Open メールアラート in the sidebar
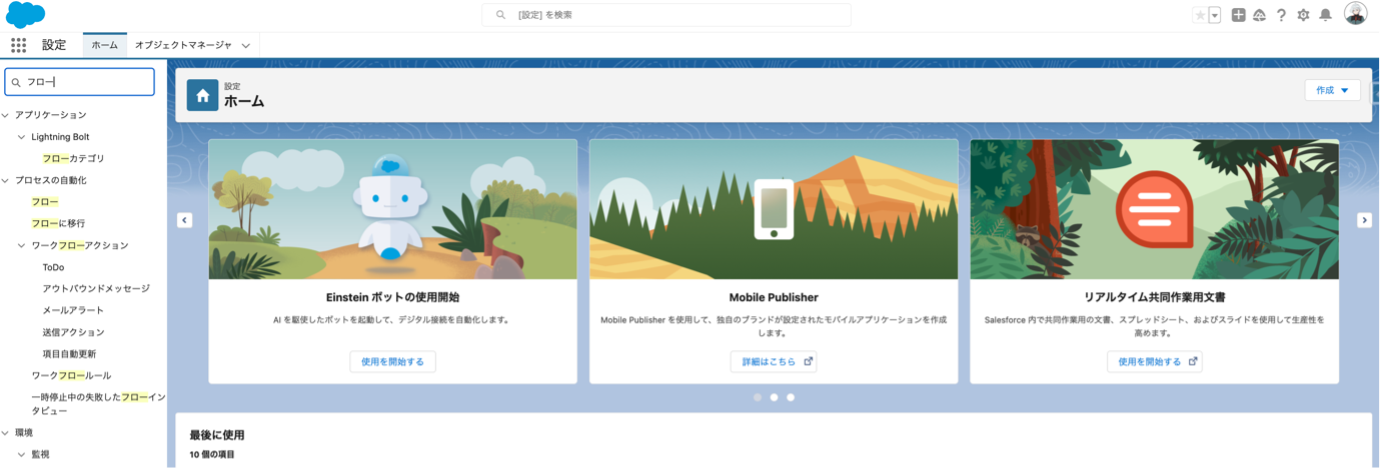 (x=73, y=310)
